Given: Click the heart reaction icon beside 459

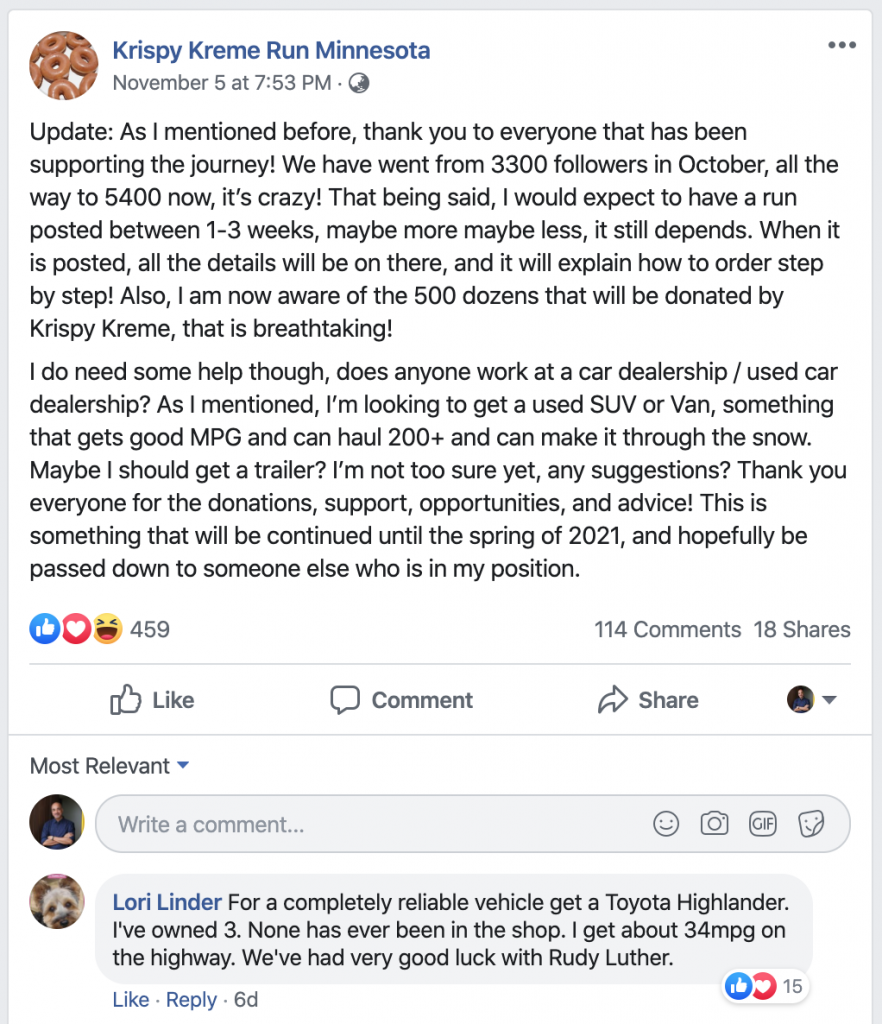Looking at the screenshot, I should (76, 629).
